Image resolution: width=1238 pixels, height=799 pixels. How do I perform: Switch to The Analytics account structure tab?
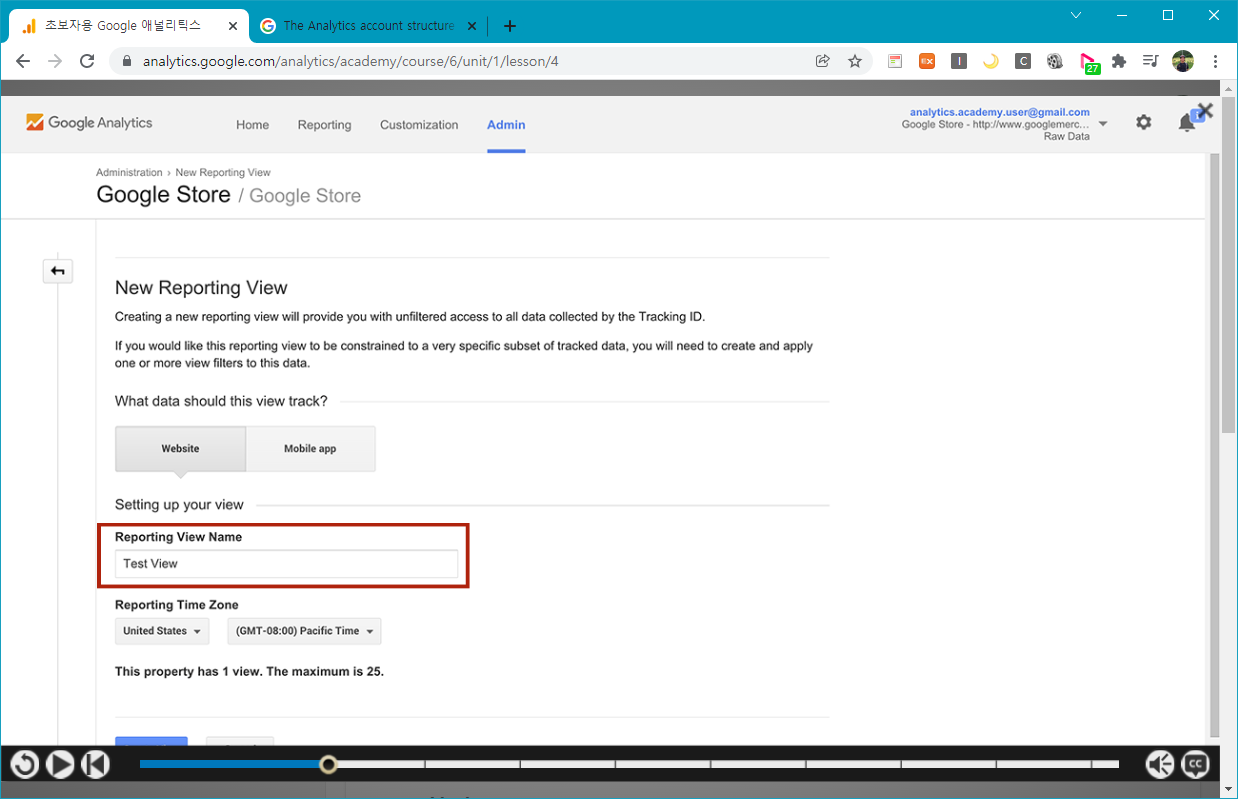pyautogui.click(x=369, y=26)
